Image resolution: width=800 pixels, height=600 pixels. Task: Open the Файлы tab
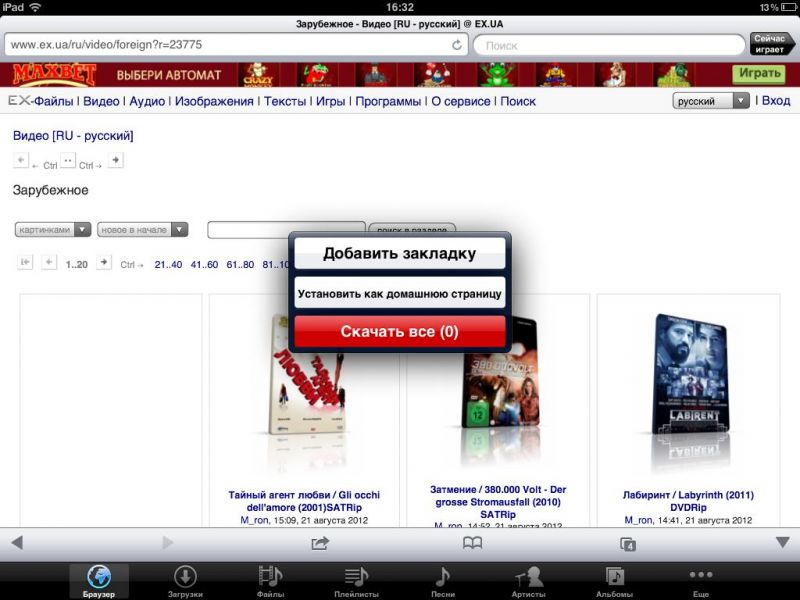tap(270, 581)
